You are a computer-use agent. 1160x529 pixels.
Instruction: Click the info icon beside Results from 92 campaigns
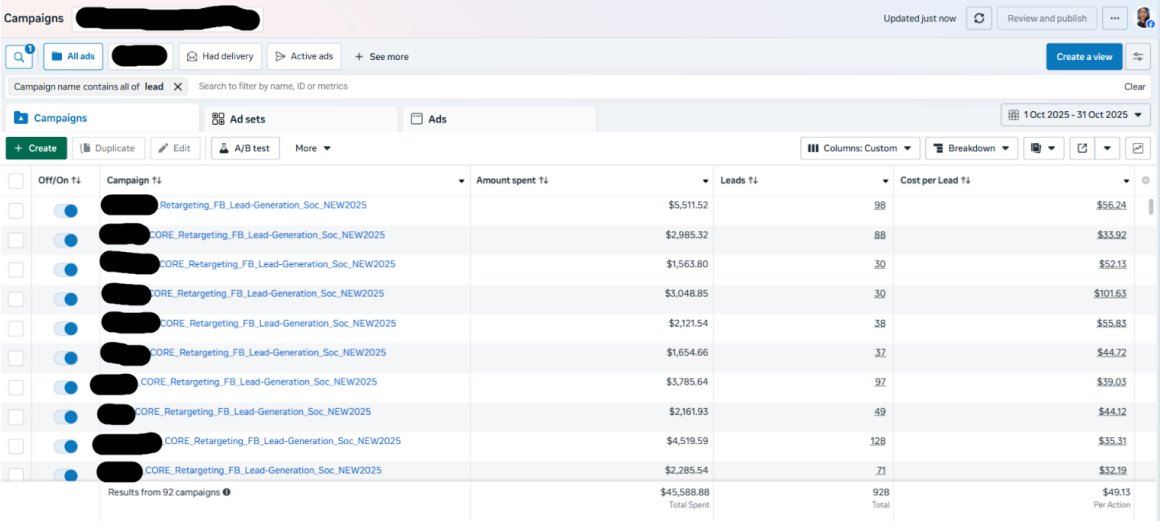click(226, 492)
